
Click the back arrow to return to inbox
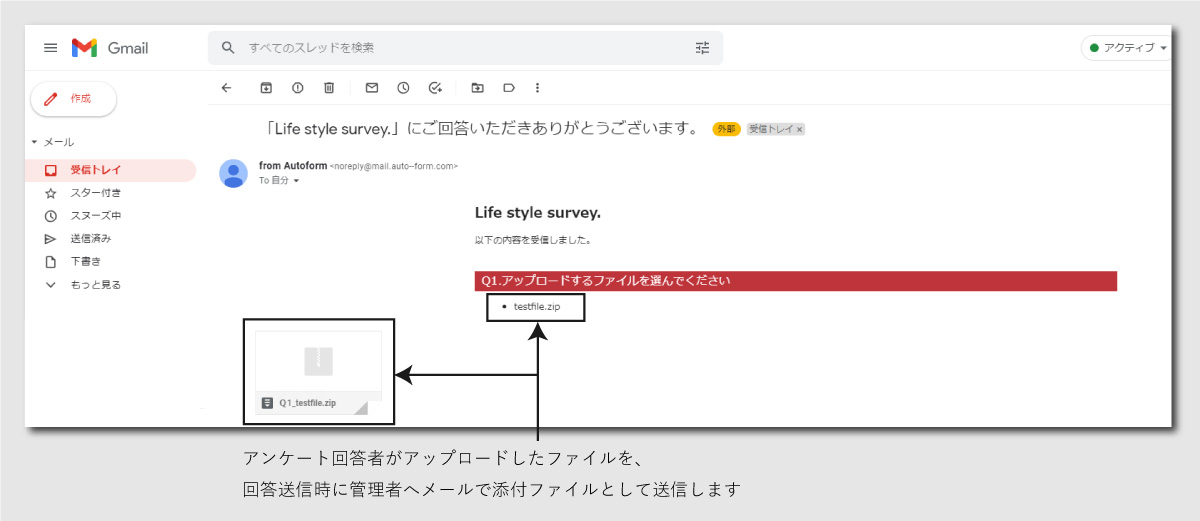coord(226,88)
